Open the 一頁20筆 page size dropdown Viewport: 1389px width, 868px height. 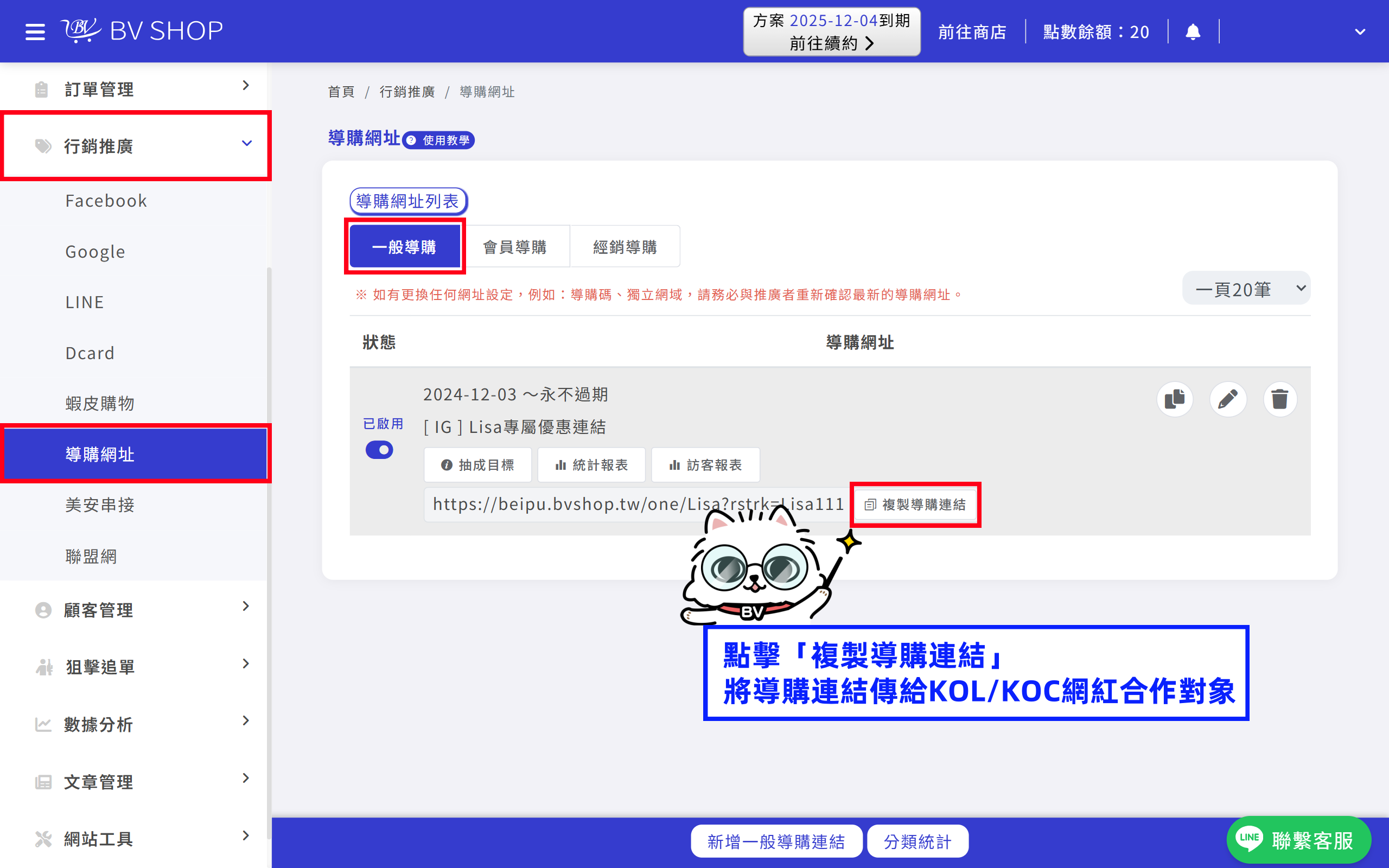[1246, 288]
